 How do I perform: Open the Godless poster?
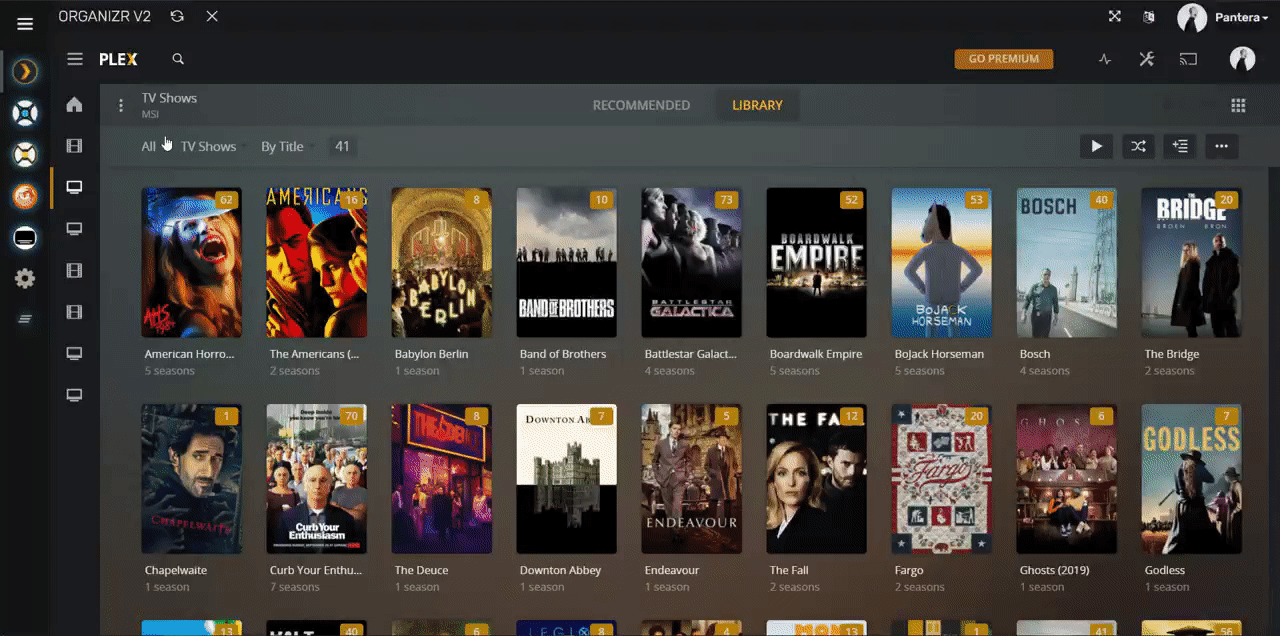(x=1191, y=479)
